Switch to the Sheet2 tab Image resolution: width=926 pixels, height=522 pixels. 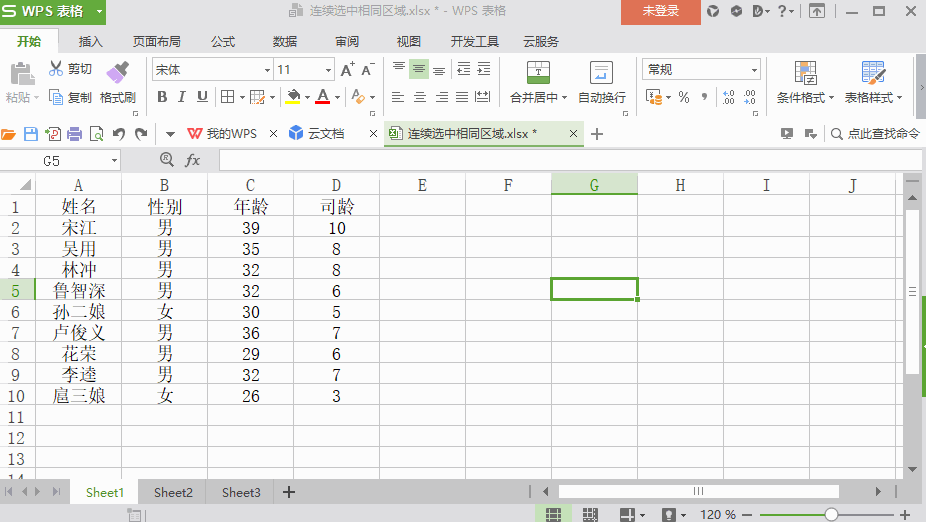pyautogui.click(x=173, y=492)
